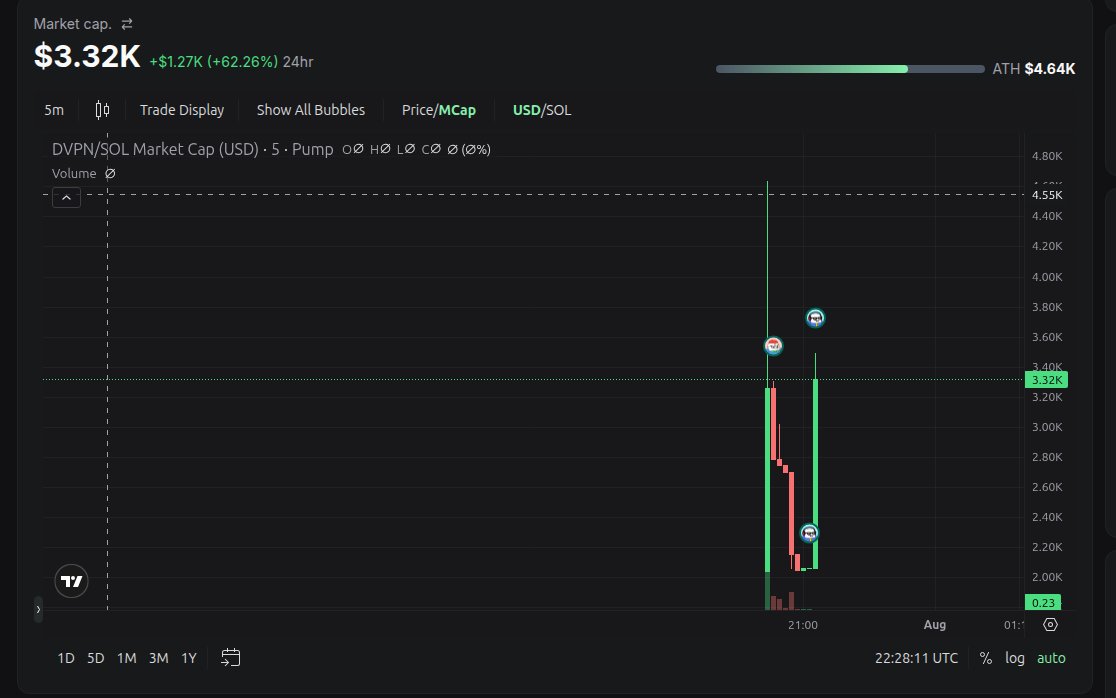
Task: Select the 5D date range
Action: click(x=95, y=658)
